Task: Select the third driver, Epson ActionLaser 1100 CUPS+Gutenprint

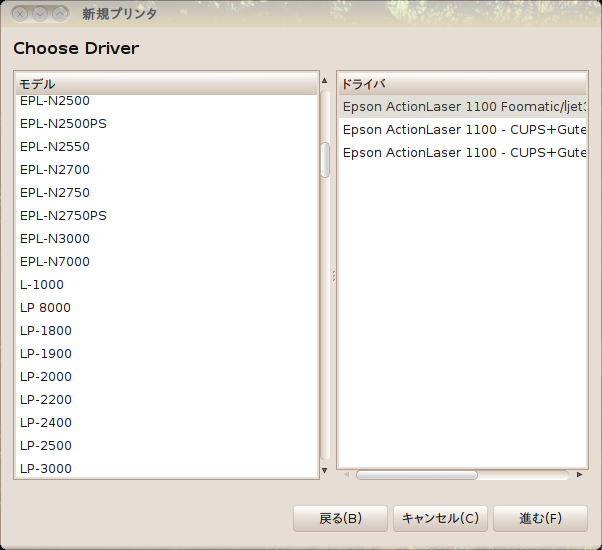Action: click(x=463, y=153)
